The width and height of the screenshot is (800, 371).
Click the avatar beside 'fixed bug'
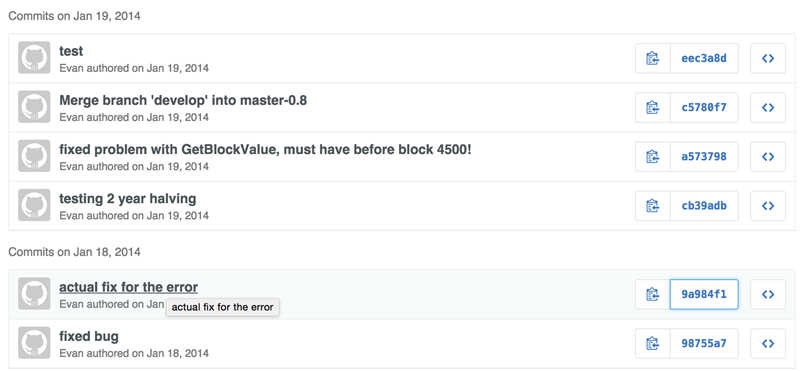click(x=34, y=343)
